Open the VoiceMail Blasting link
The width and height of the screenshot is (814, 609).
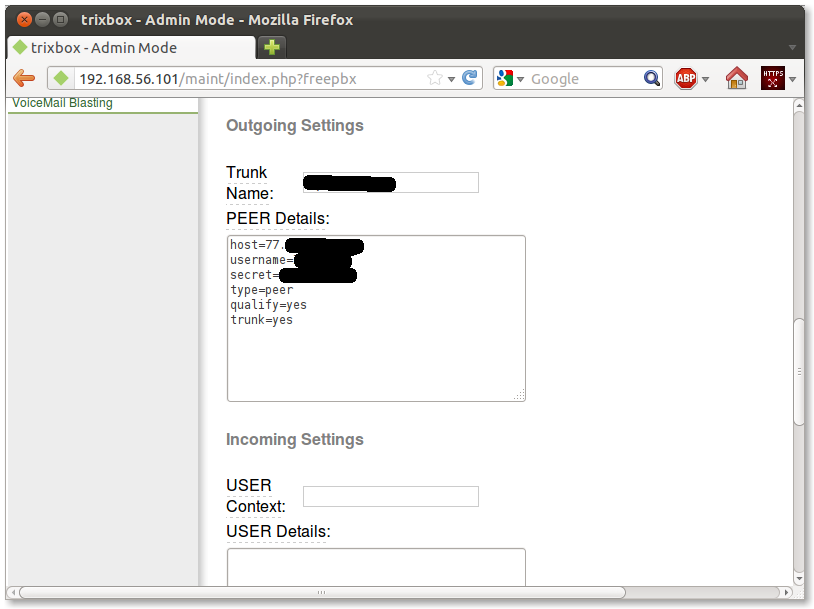[x=62, y=102]
